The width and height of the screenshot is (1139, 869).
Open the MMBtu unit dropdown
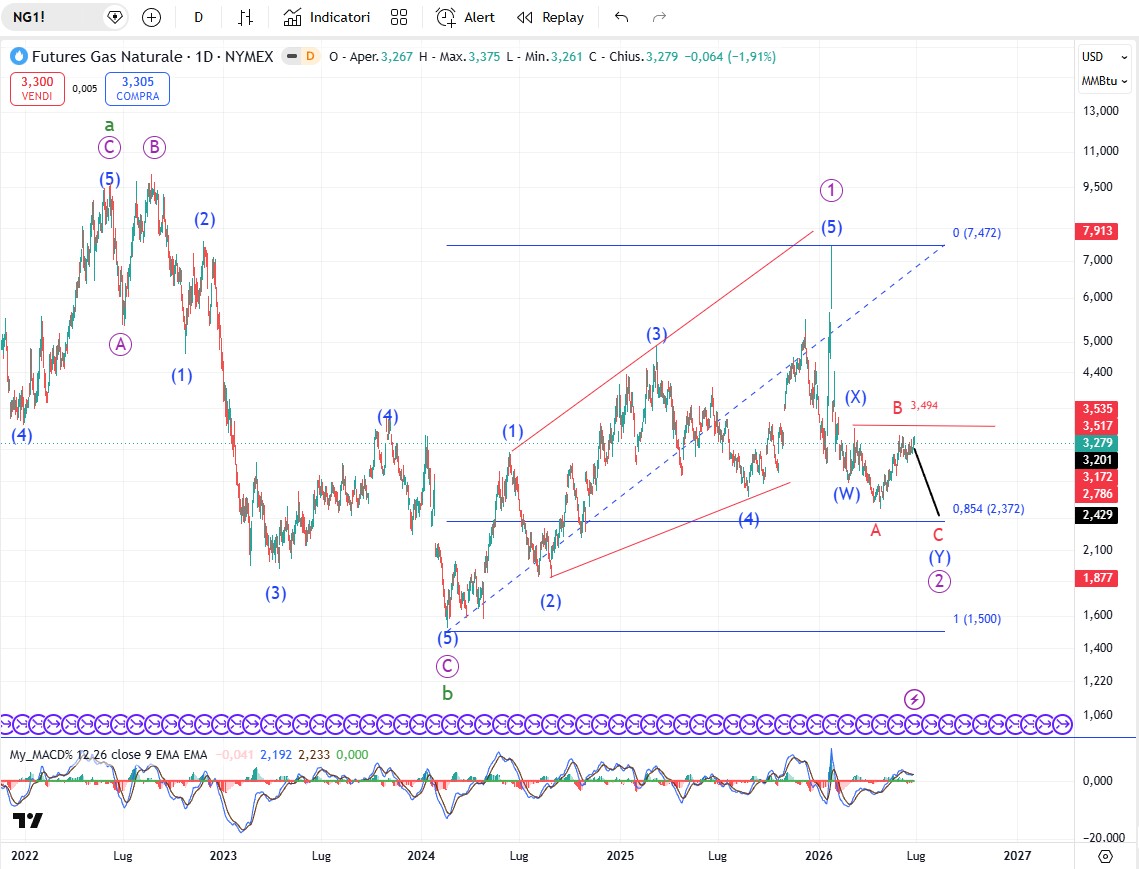[1104, 81]
